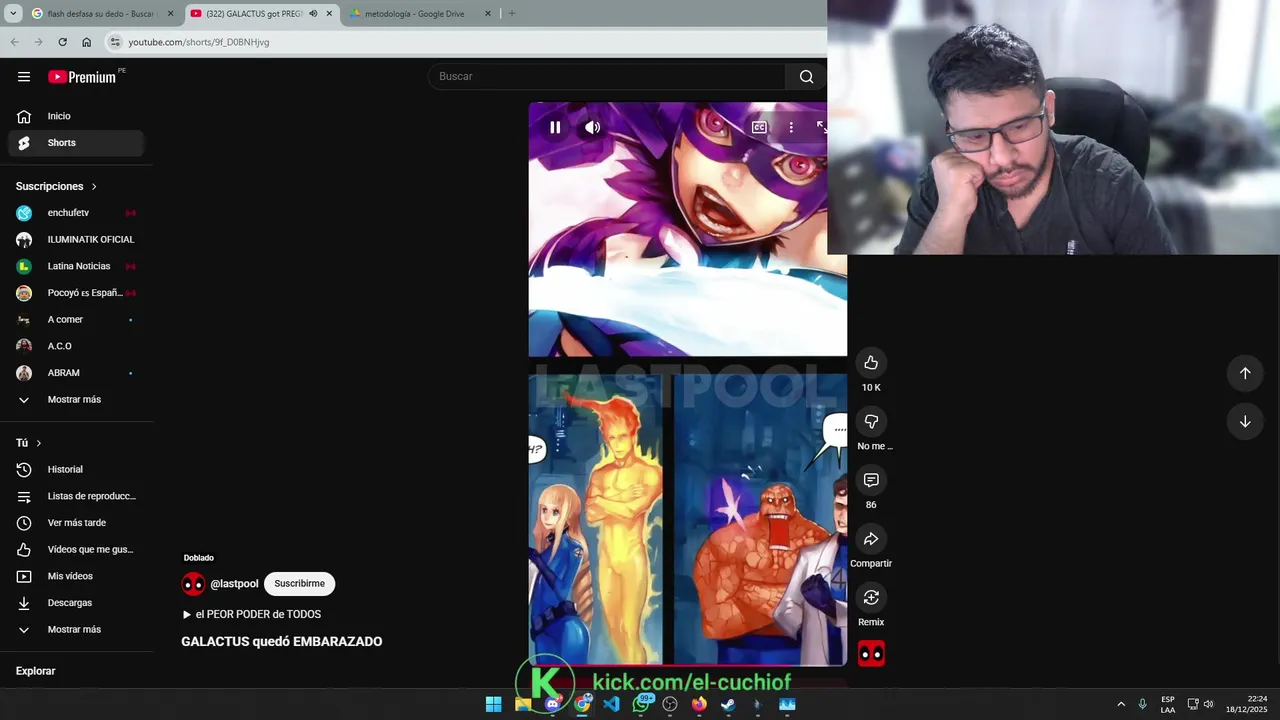The image size is (1280, 720).
Task: Open the Short's three-dot options menu
Action: click(791, 127)
